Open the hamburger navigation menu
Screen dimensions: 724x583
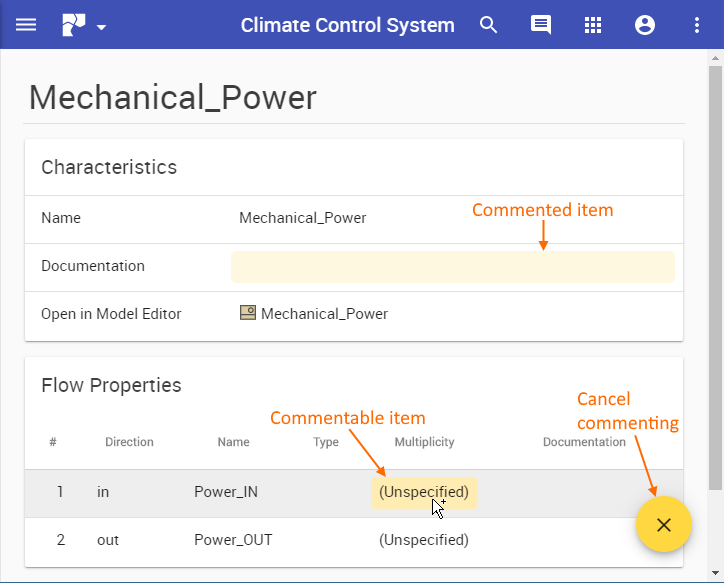pyautogui.click(x=26, y=25)
